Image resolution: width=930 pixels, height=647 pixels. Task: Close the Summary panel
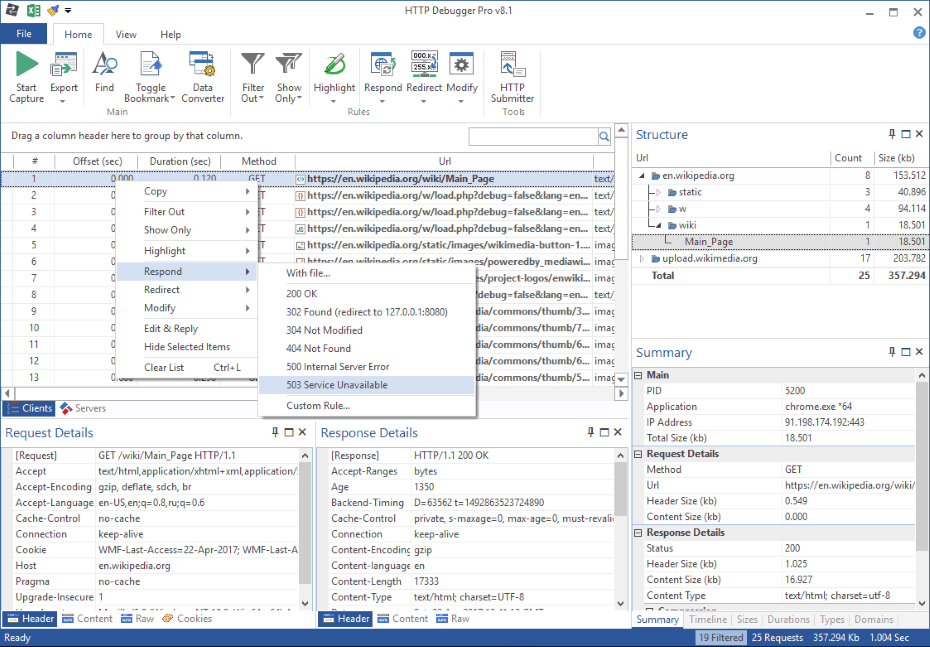coord(919,352)
